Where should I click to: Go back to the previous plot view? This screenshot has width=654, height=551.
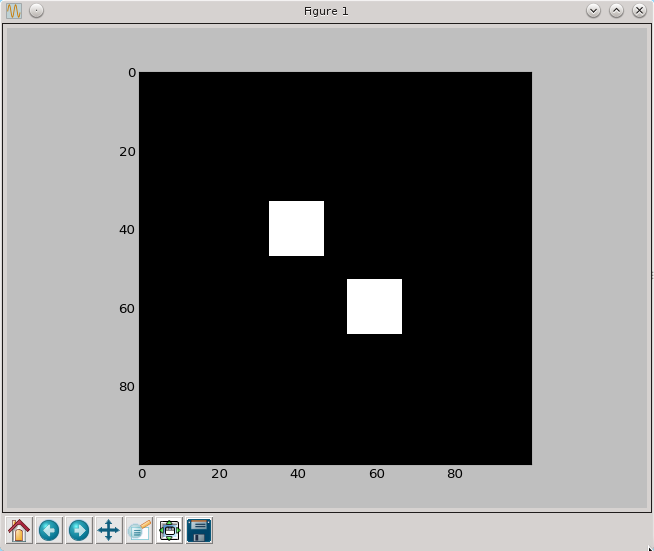click(48, 530)
